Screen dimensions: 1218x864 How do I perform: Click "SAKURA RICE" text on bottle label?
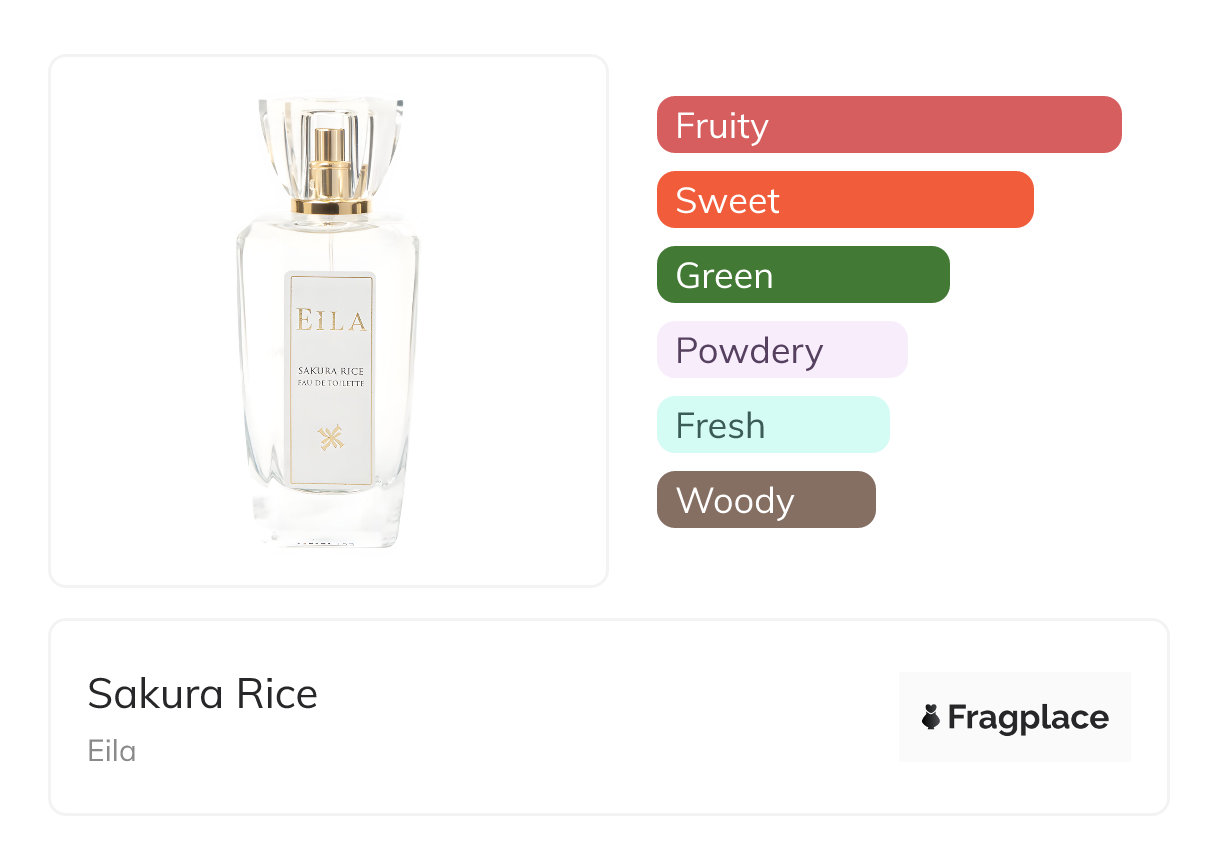[331, 371]
